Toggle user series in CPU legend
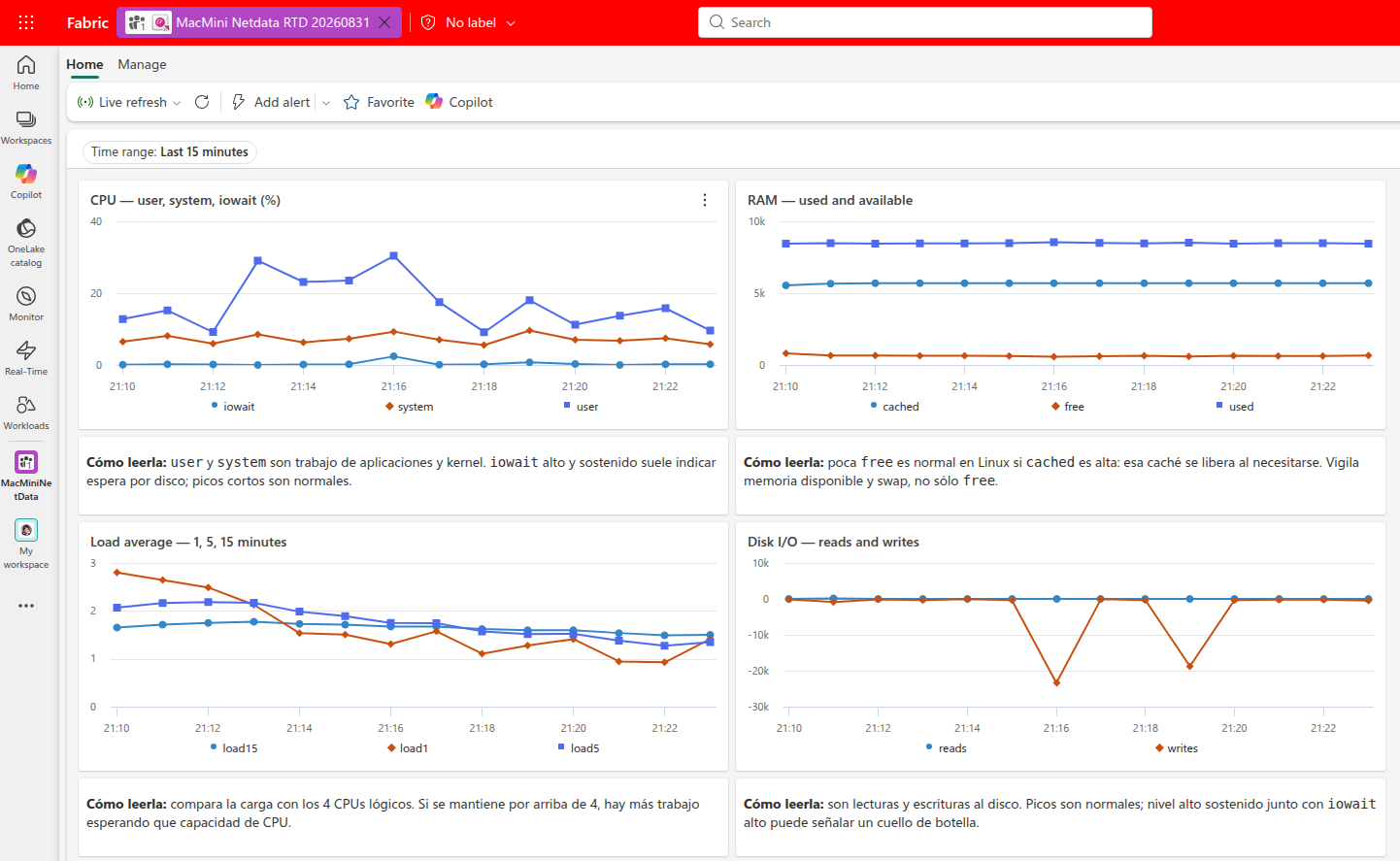Image resolution: width=1400 pixels, height=861 pixels. [x=581, y=407]
